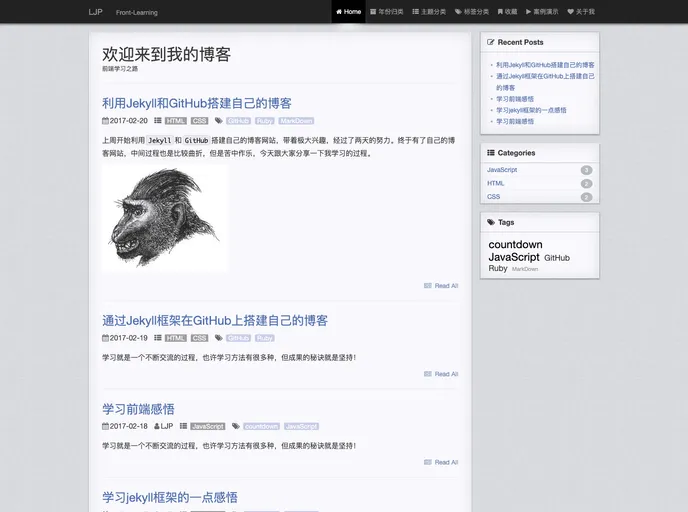The height and width of the screenshot is (512, 688).
Task: Click the edit icon beside Recent Posts
Action: click(x=490, y=42)
